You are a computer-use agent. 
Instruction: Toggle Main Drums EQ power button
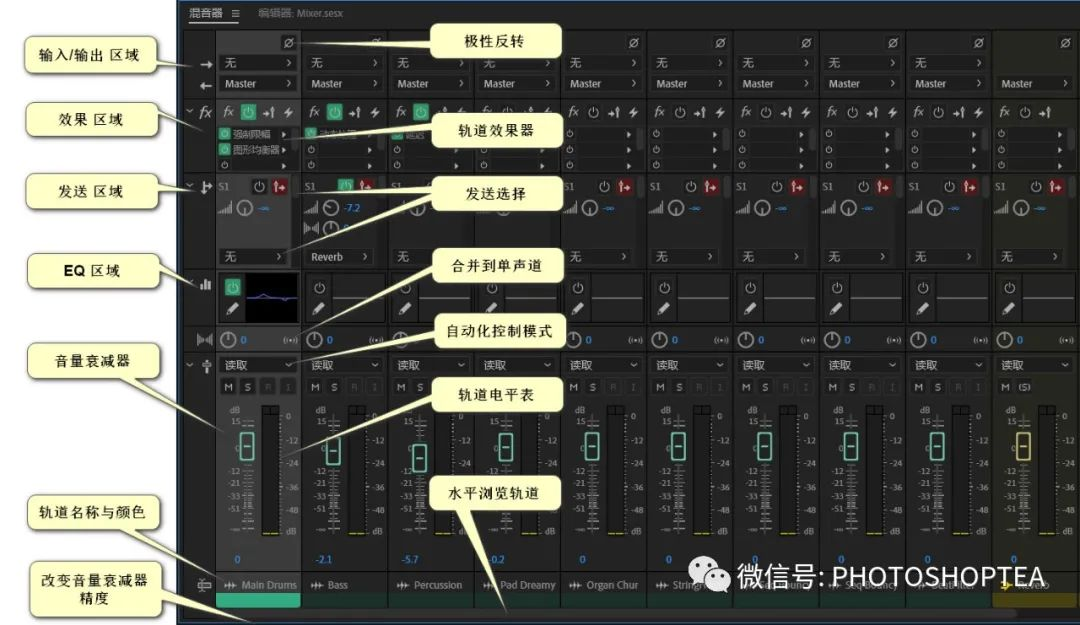tap(233, 287)
